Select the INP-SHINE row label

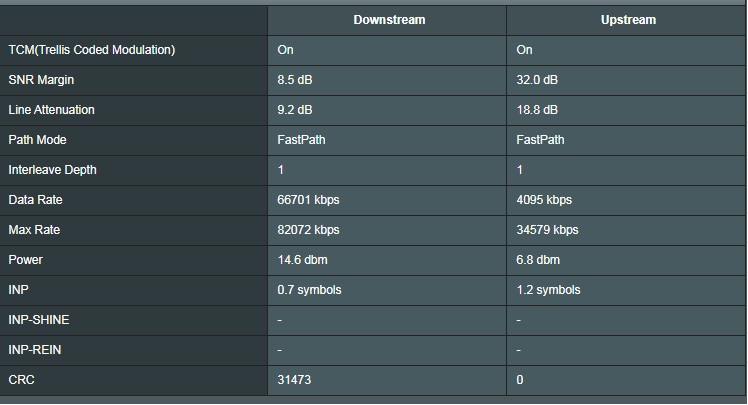39,320
